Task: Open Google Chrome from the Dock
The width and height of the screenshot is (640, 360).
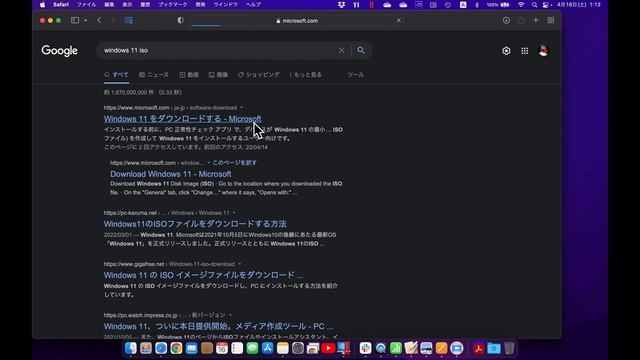Action: [176, 348]
